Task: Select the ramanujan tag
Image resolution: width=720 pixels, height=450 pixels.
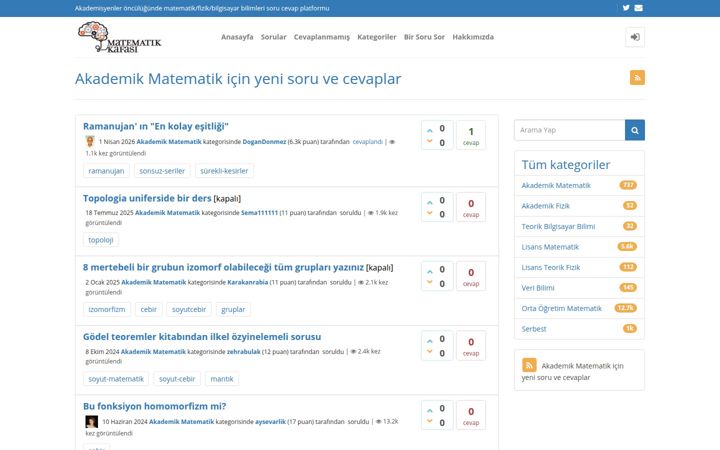Action: pyautogui.click(x=106, y=171)
